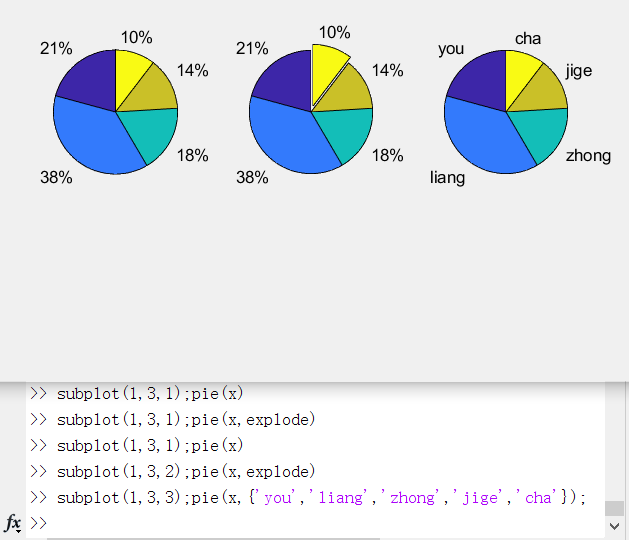Click the 'cha' label on the third pie

click(x=528, y=39)
